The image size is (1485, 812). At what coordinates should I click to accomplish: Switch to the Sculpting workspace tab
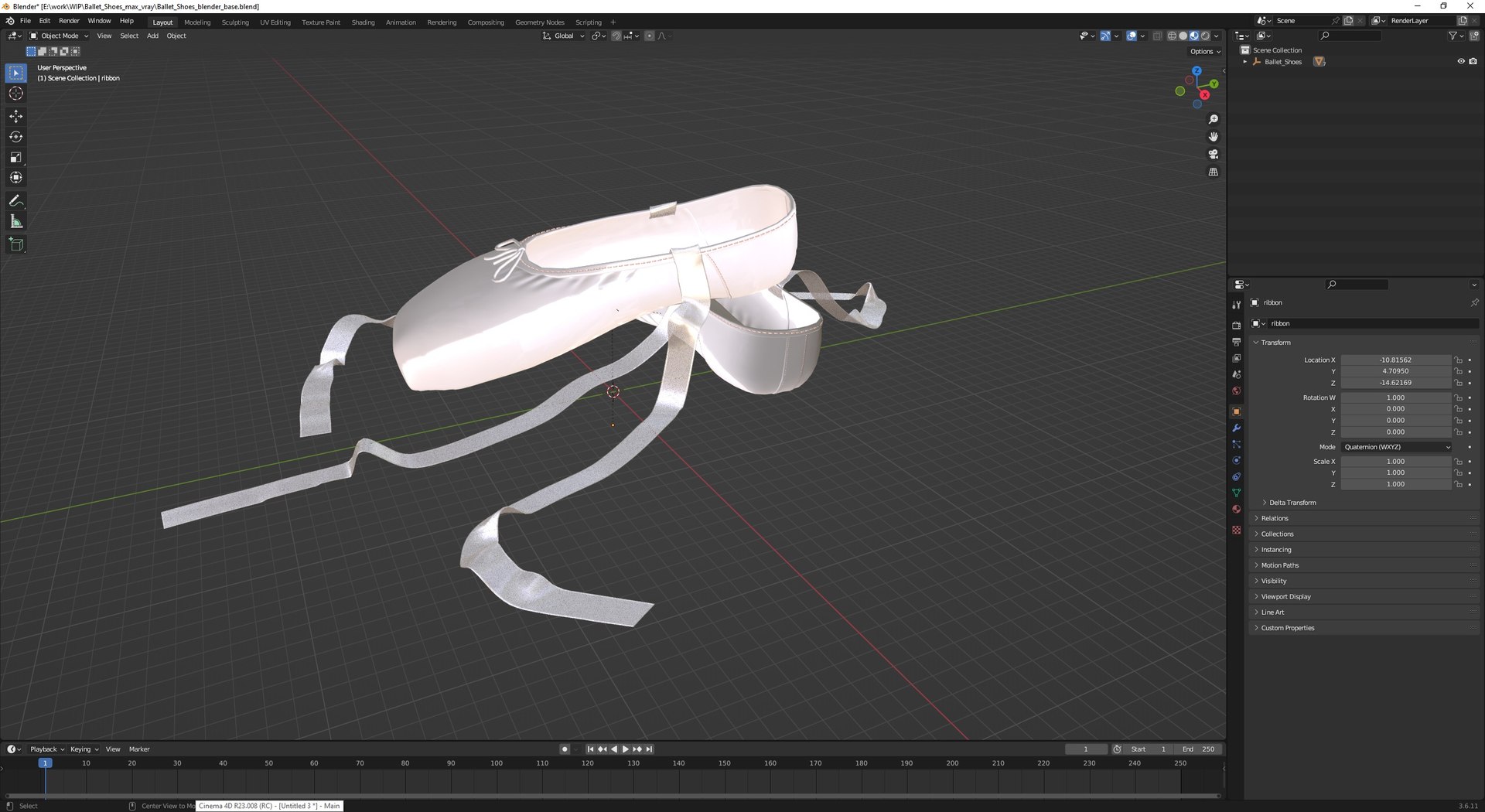(235, 22)
